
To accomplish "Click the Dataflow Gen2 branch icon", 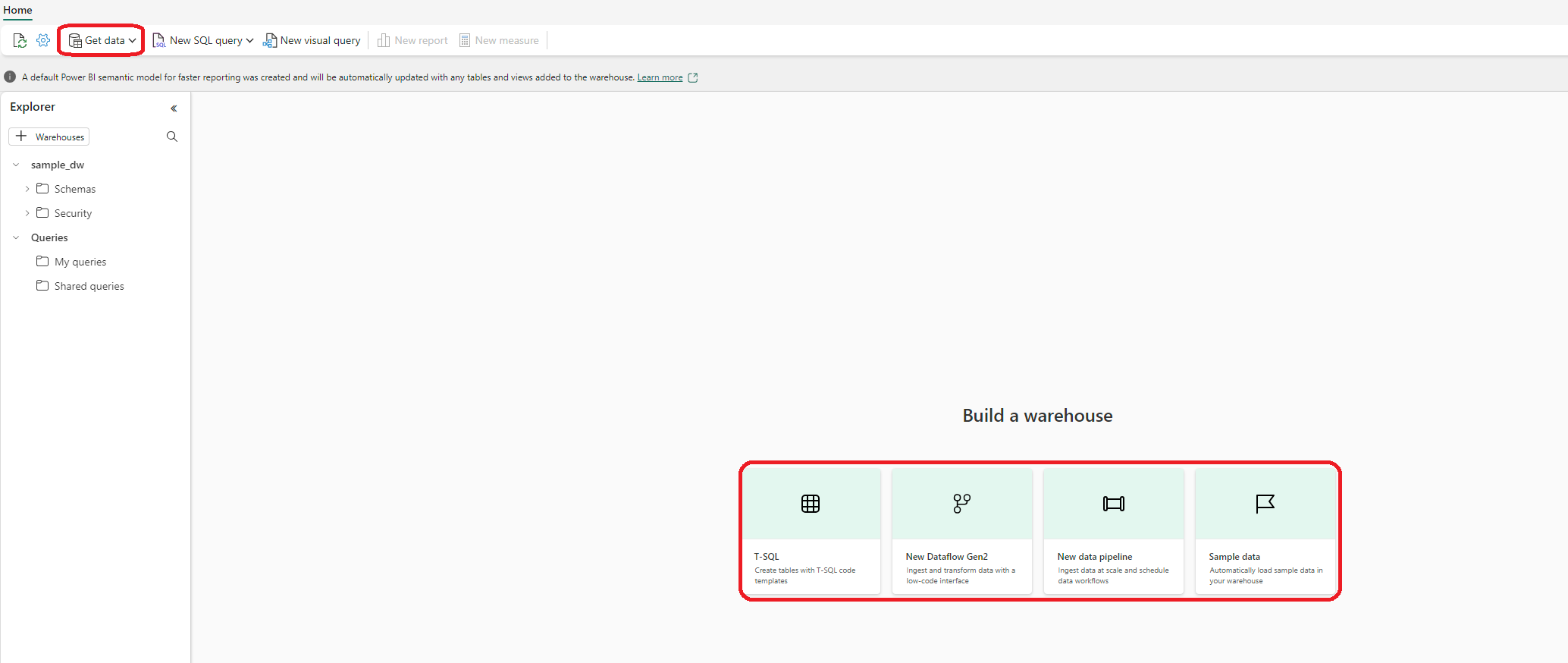I will (x=961, y=504).
